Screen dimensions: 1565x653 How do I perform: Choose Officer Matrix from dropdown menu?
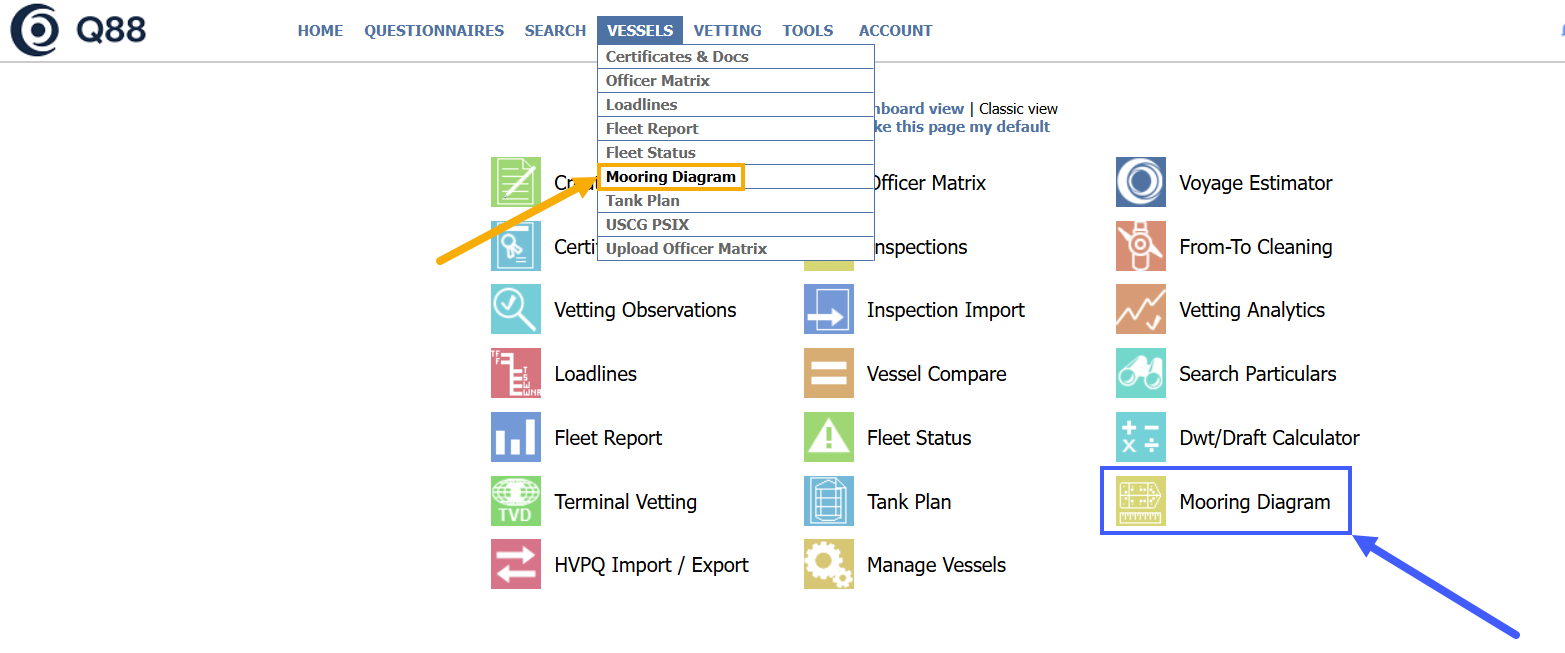658,81
